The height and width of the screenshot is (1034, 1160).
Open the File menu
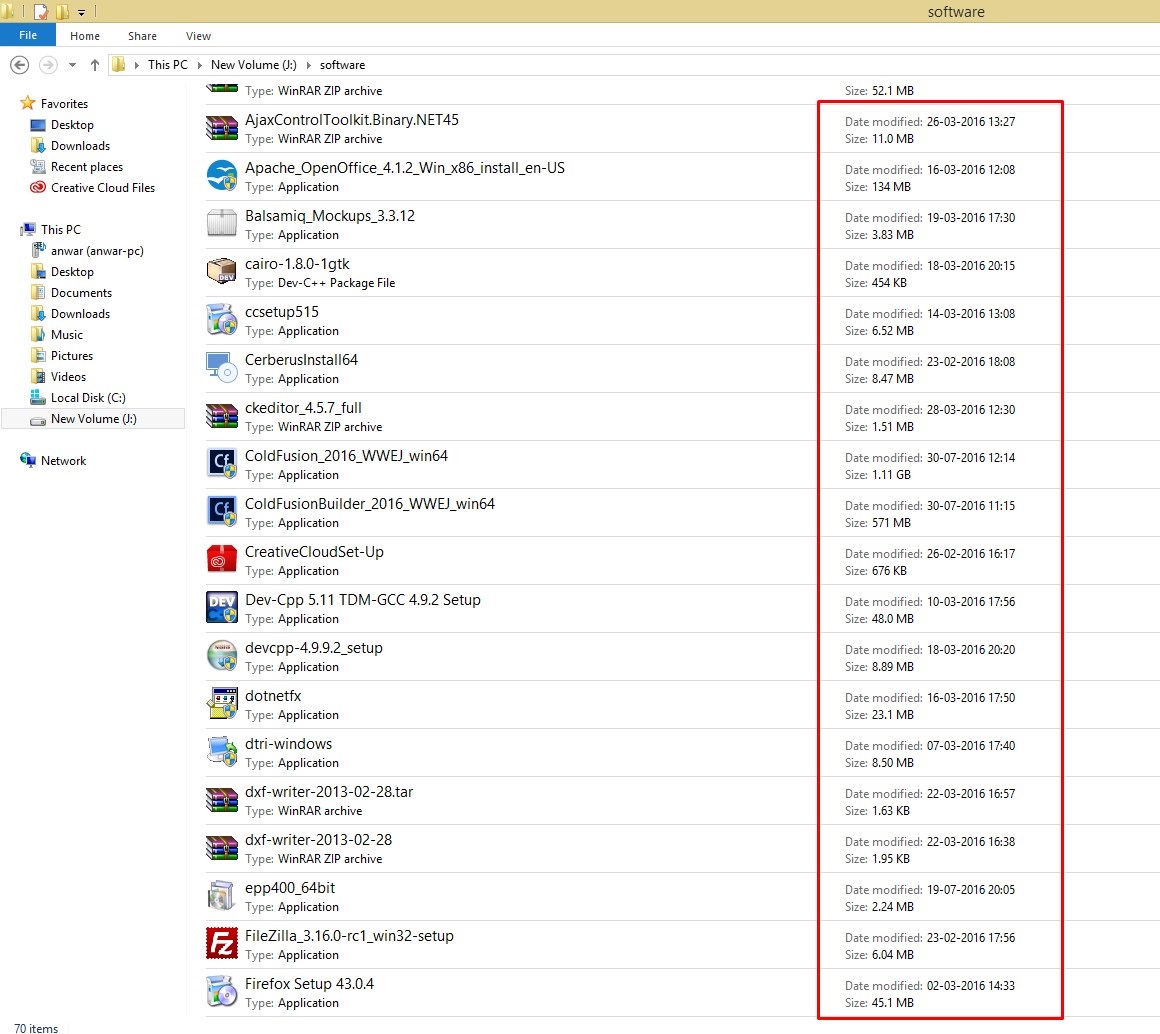(x=28, y=34)
